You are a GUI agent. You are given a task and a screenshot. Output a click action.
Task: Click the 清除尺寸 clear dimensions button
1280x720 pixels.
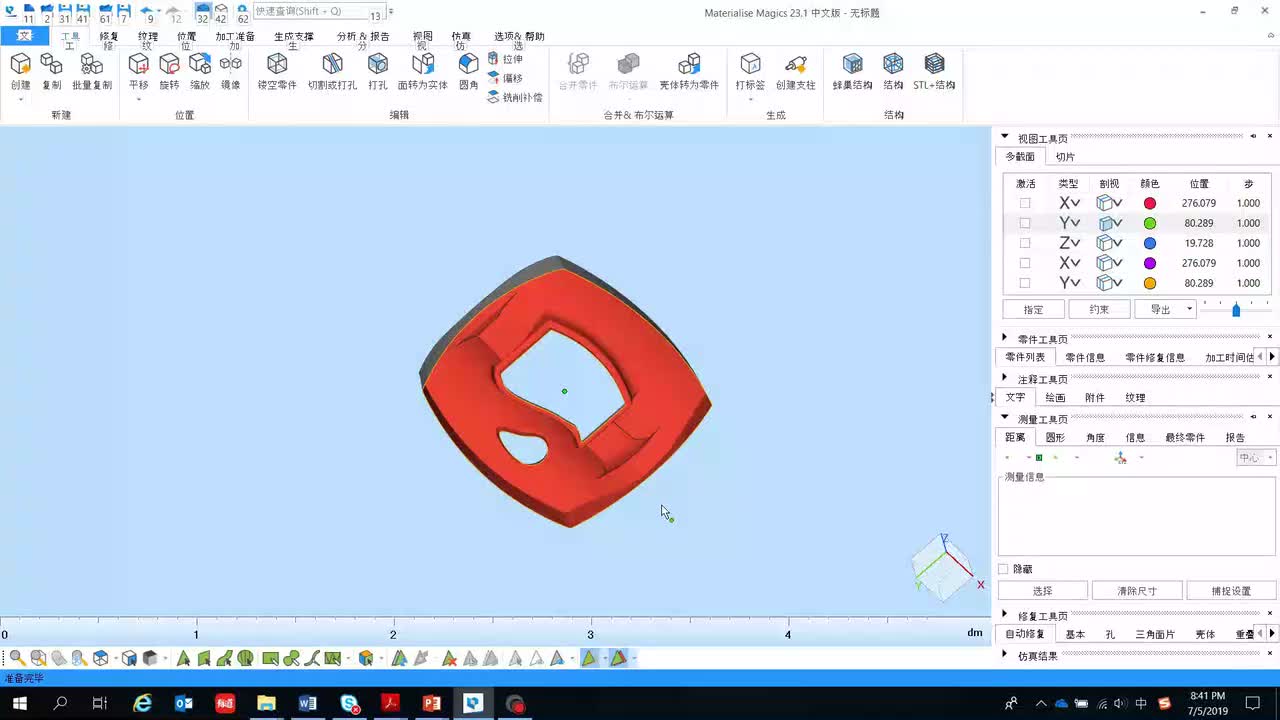[1137, 590]
